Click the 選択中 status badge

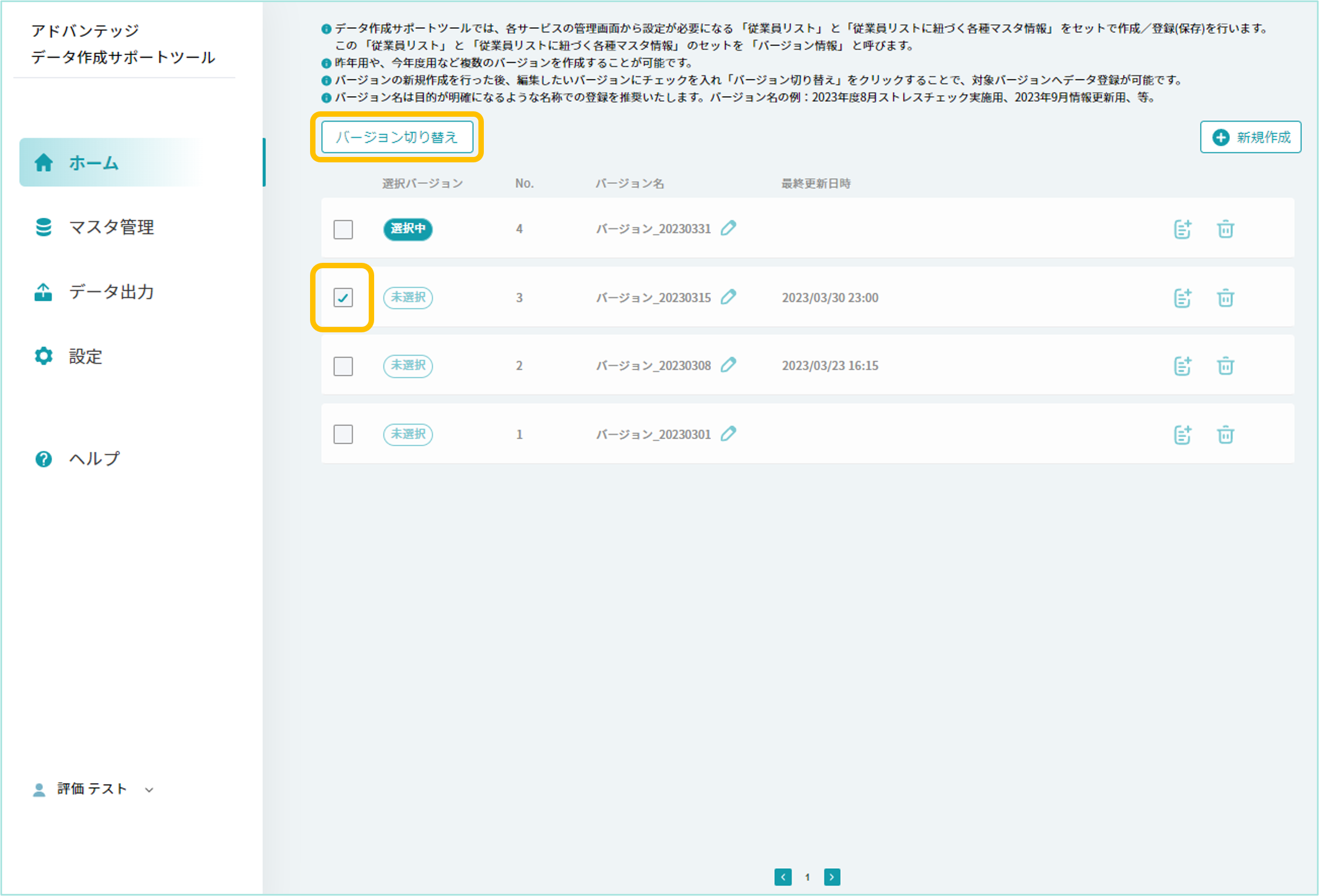(x=408, y=229)
